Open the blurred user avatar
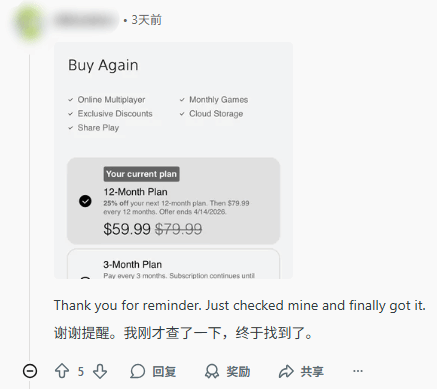This screenshot has height=389, width=437. [29, 22]
